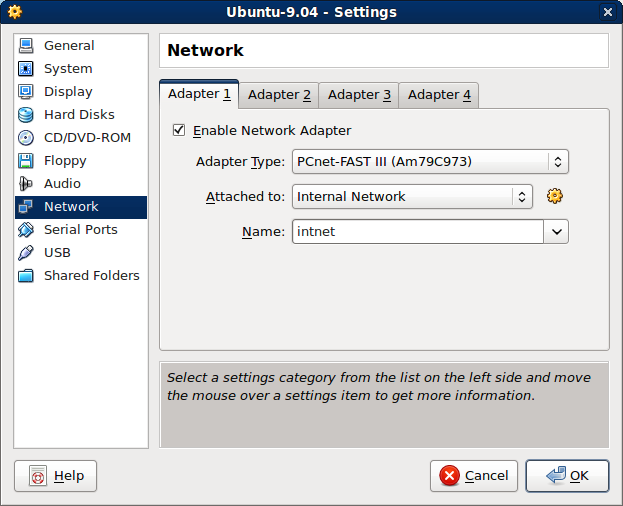This screenshot has width=623, height=506.
Task: Open the Floppy settings icon
Action: [x=26, y=161]
